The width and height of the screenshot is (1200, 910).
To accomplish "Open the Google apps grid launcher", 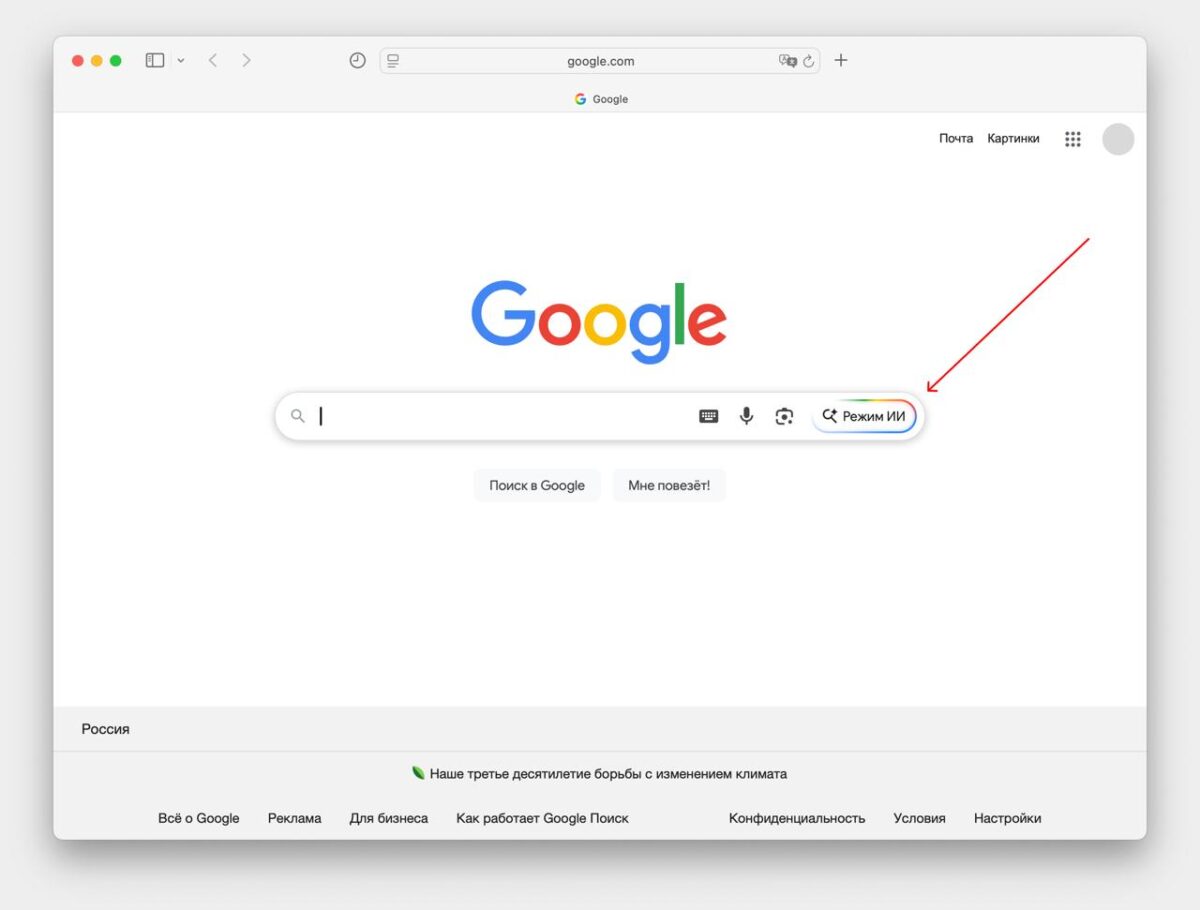I will click(1072, 139).
